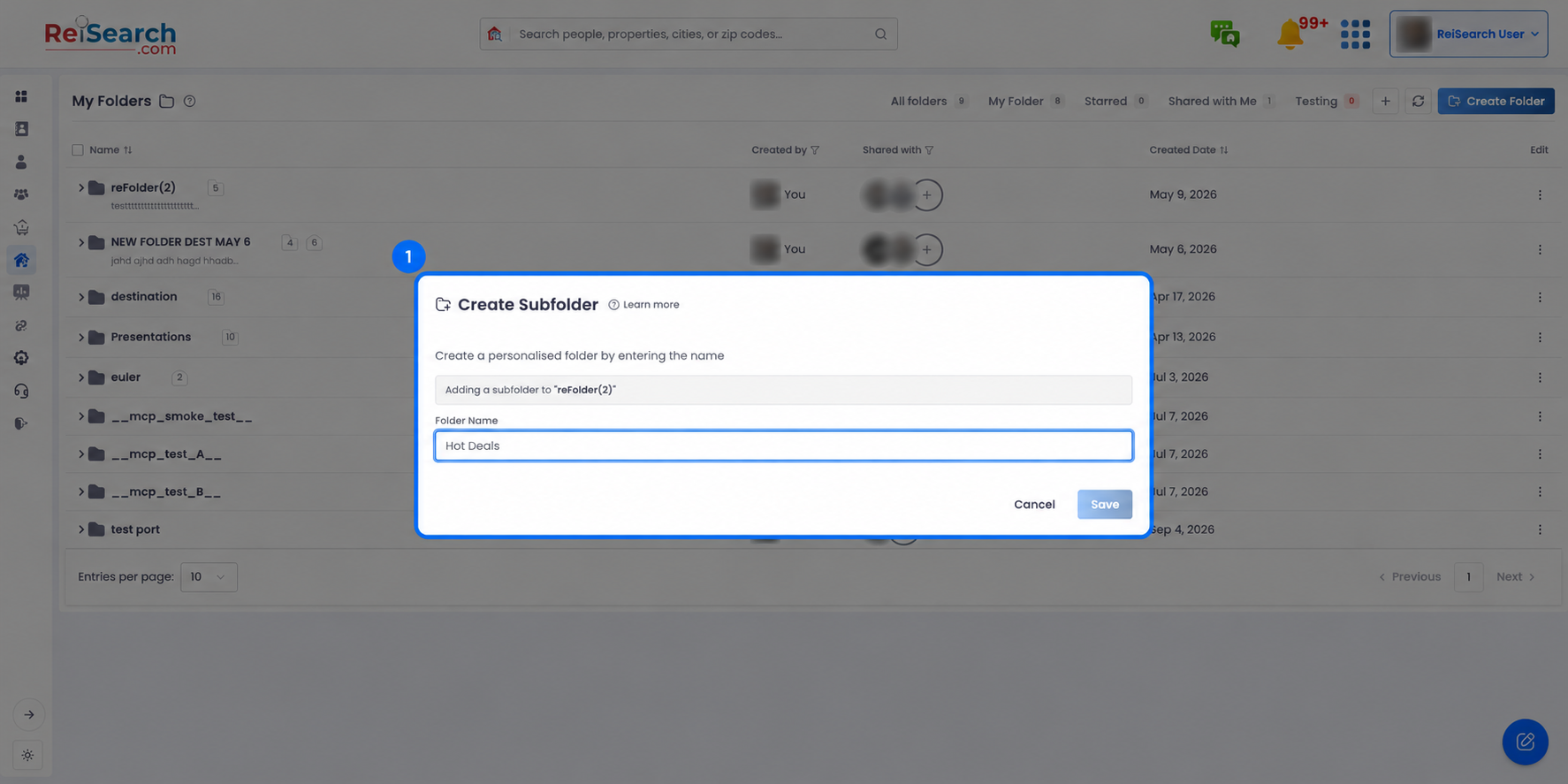The image size is (1568, 784).
Task: Check the select-all Name checkbox
Action: (78, 150)
